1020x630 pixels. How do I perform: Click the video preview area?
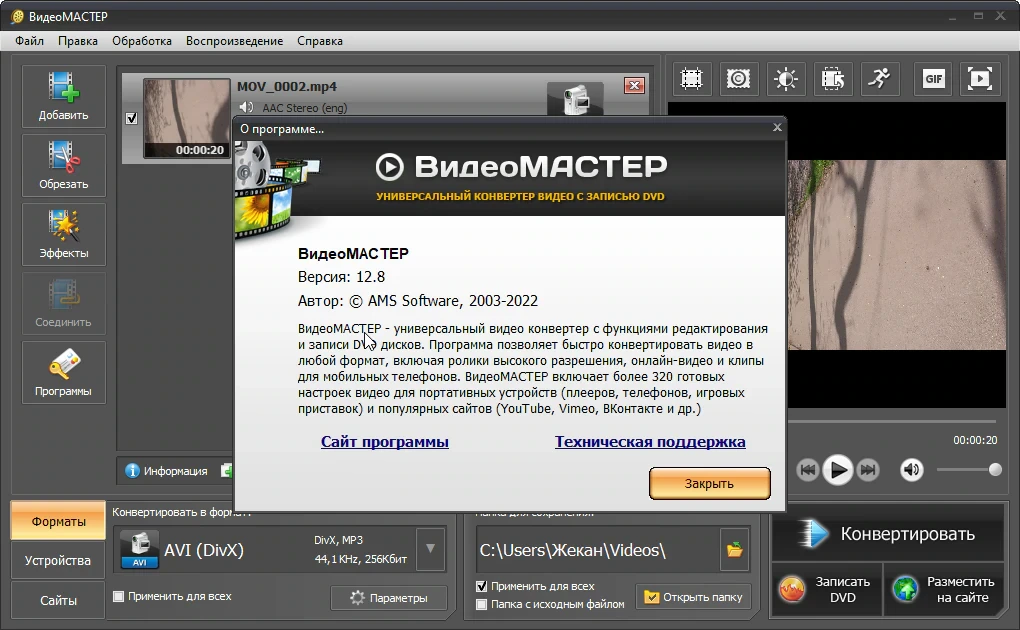896,255
